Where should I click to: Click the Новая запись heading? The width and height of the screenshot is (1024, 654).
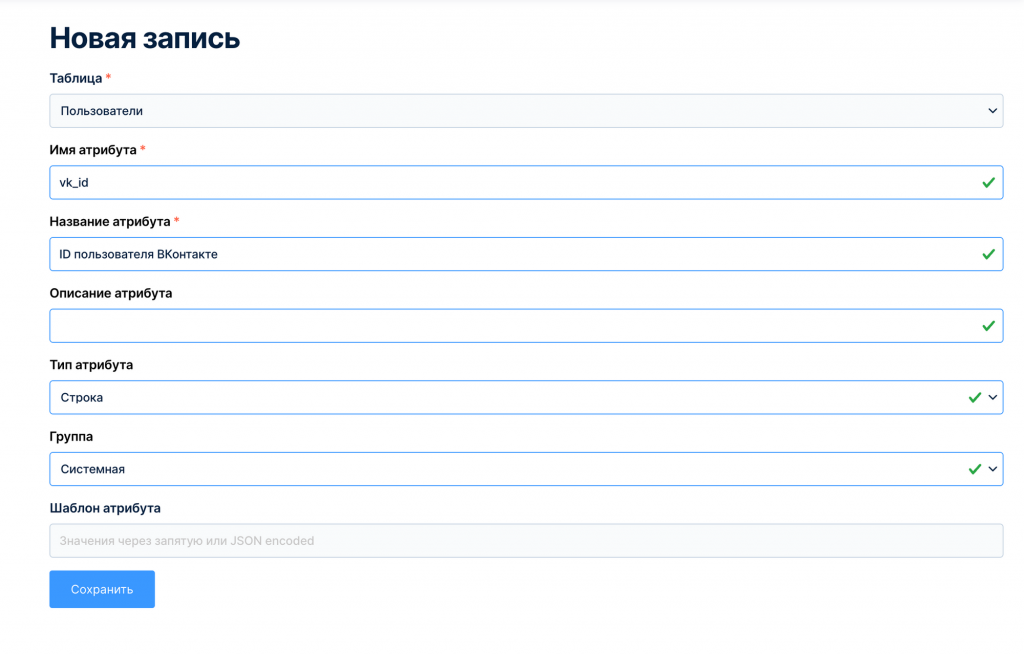[x=145, y=39]
